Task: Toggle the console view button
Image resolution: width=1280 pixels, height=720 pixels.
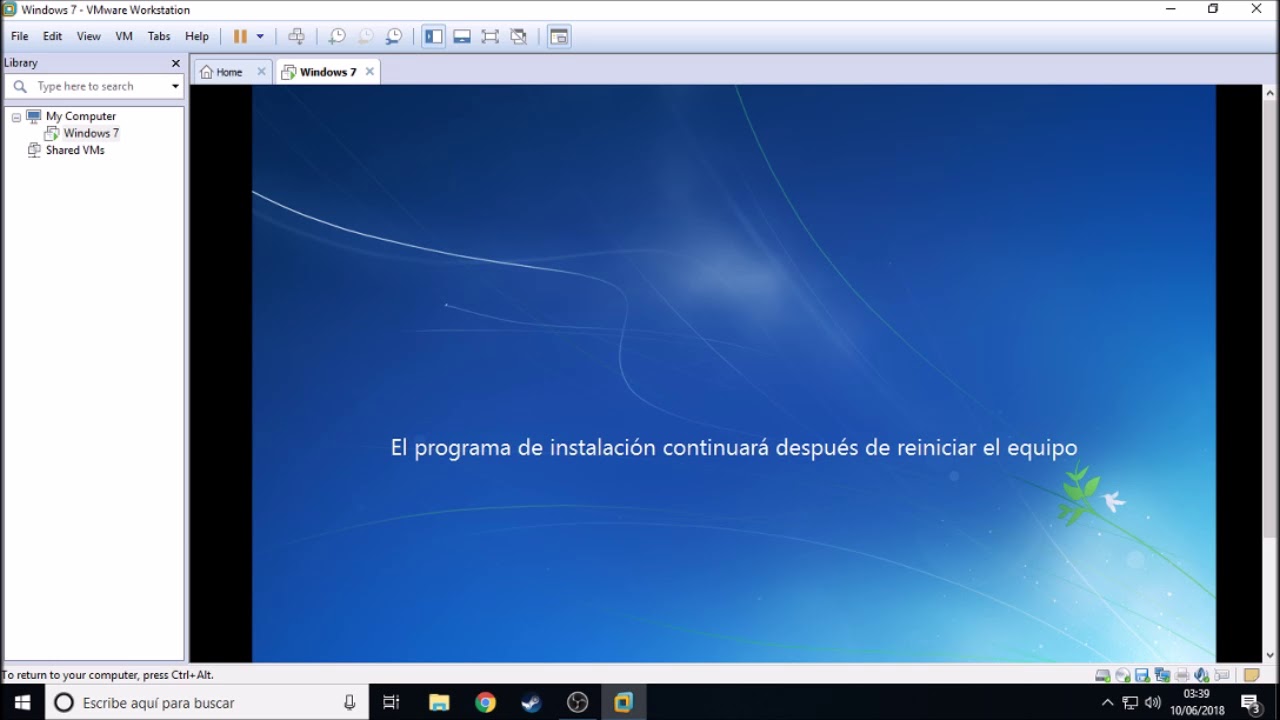Action: click(559, 36)
